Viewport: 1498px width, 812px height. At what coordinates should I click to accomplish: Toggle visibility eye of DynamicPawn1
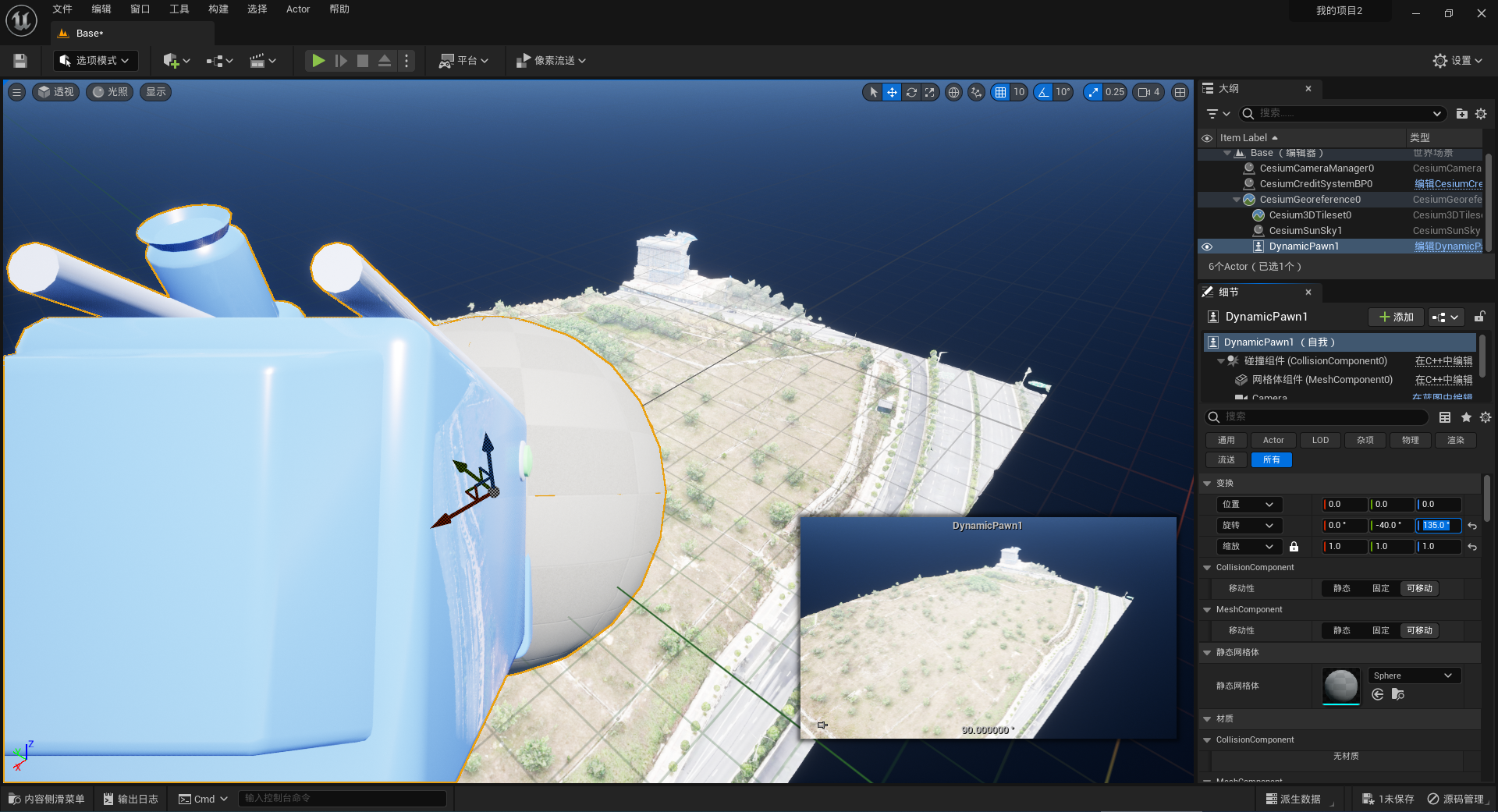click(1207, 246)
